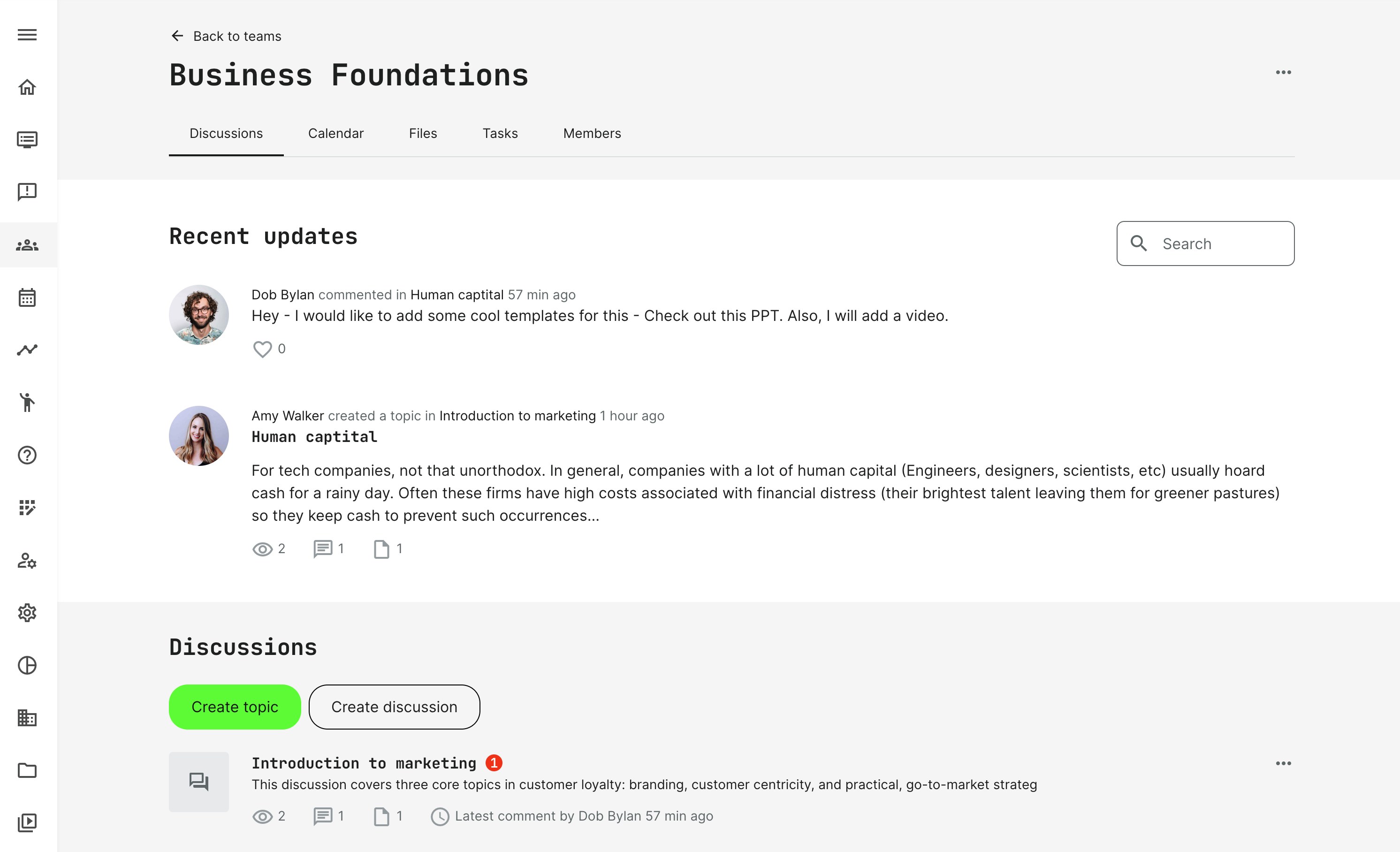This screenshot has height=852, width=1400.
Task: Click the Search input field
Action: [x=1216, y=243]
